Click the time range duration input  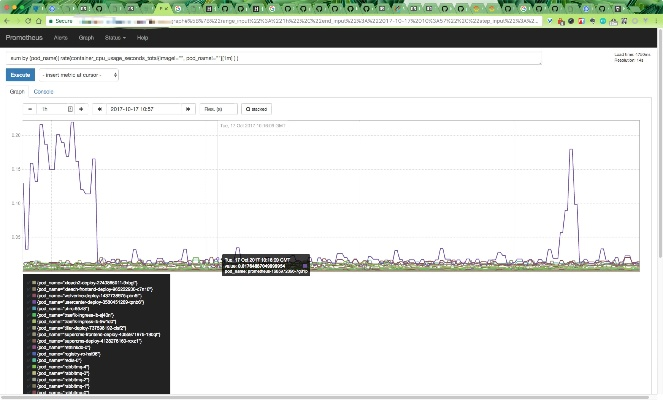[x=52, y=108]
